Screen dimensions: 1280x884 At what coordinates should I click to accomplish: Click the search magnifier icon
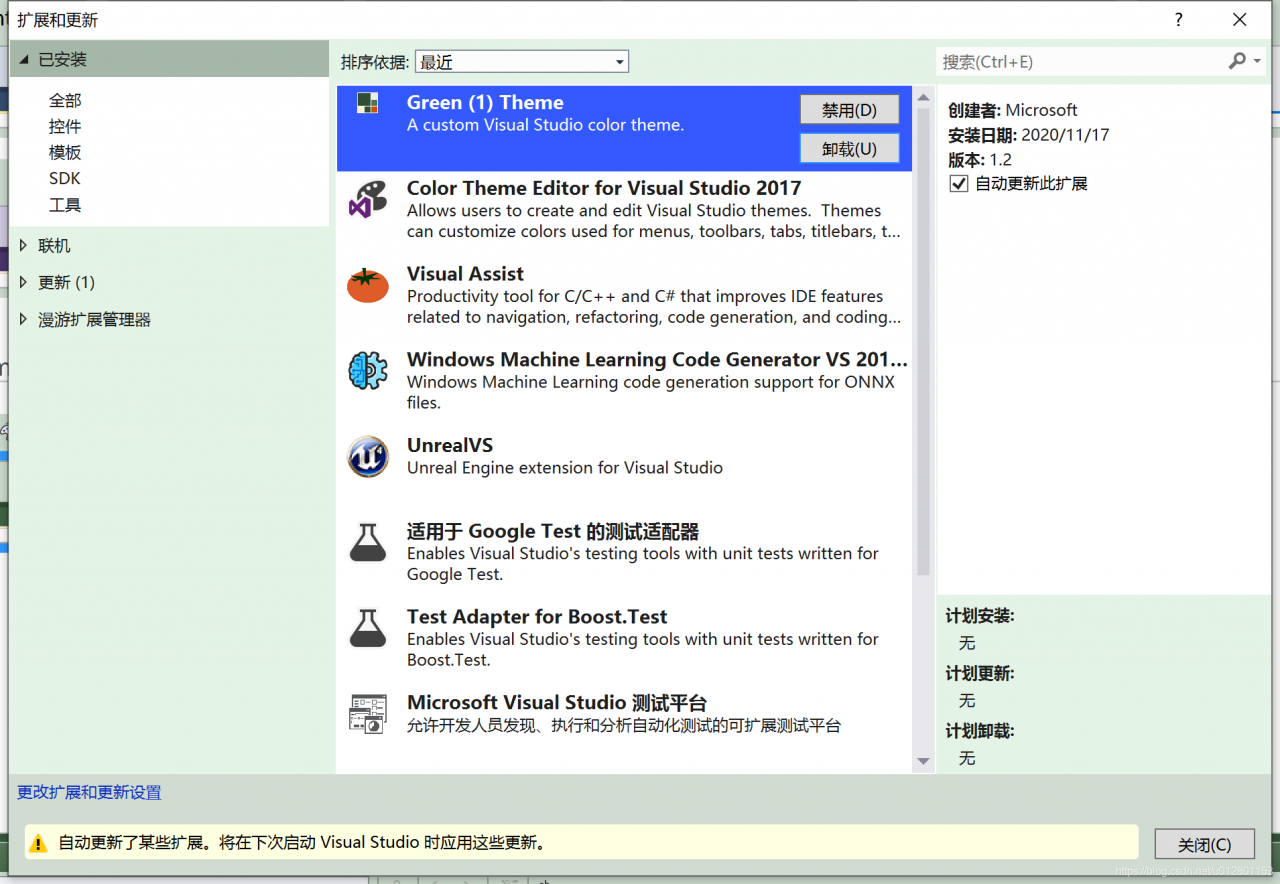pos(1238,61)
